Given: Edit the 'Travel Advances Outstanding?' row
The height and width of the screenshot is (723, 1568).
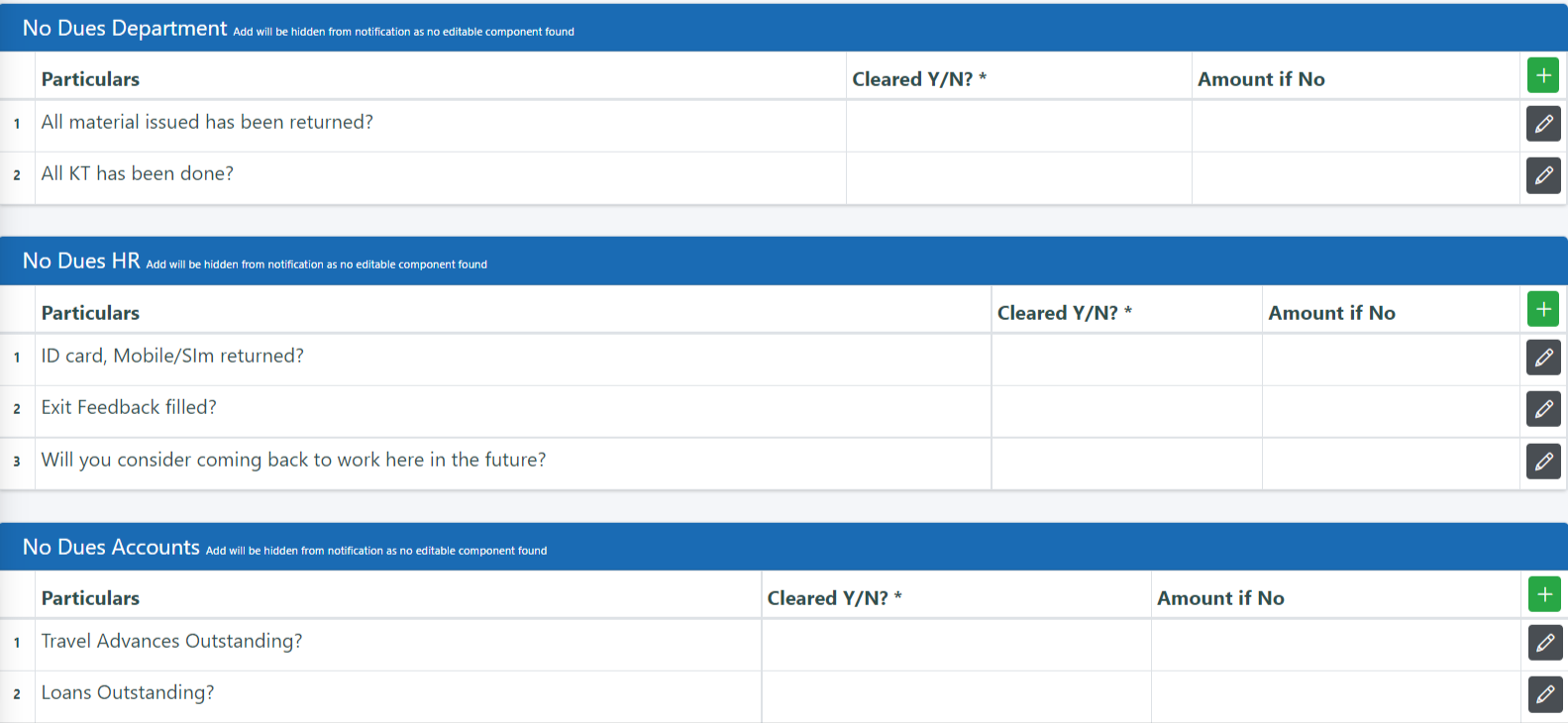Looking at the screenshot, I should pyautogui.click(x=1545, y=643).
